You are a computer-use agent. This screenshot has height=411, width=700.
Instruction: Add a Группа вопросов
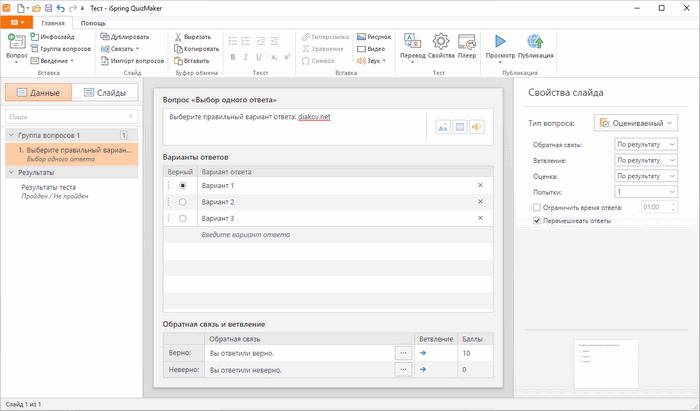[x=60, y=49]
